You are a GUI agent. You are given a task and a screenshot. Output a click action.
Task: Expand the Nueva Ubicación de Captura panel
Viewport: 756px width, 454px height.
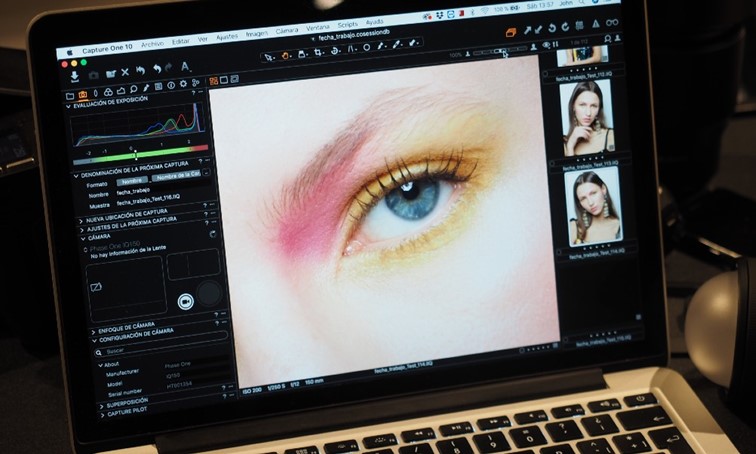pos(81,221)
